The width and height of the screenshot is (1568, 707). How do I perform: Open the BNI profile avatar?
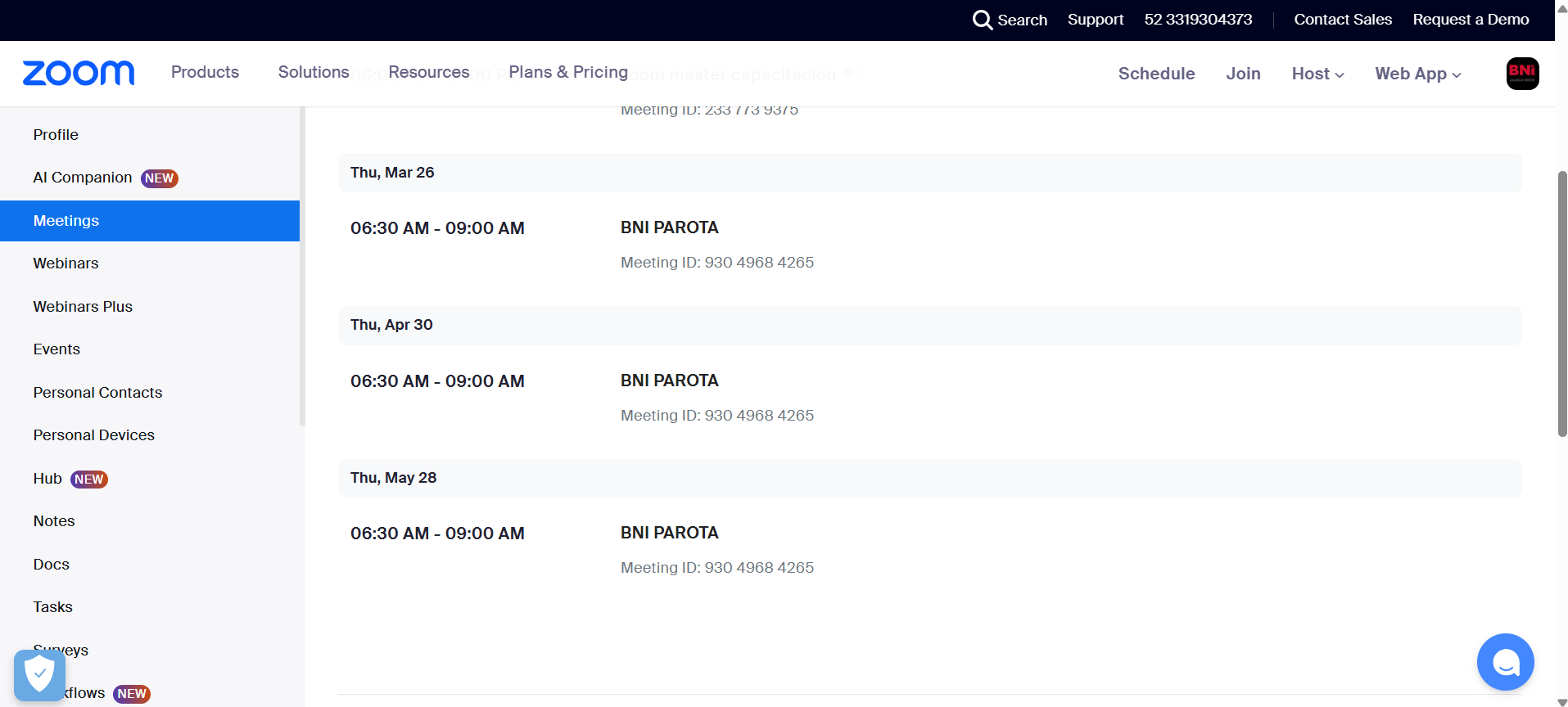[x=1522, y=74]
